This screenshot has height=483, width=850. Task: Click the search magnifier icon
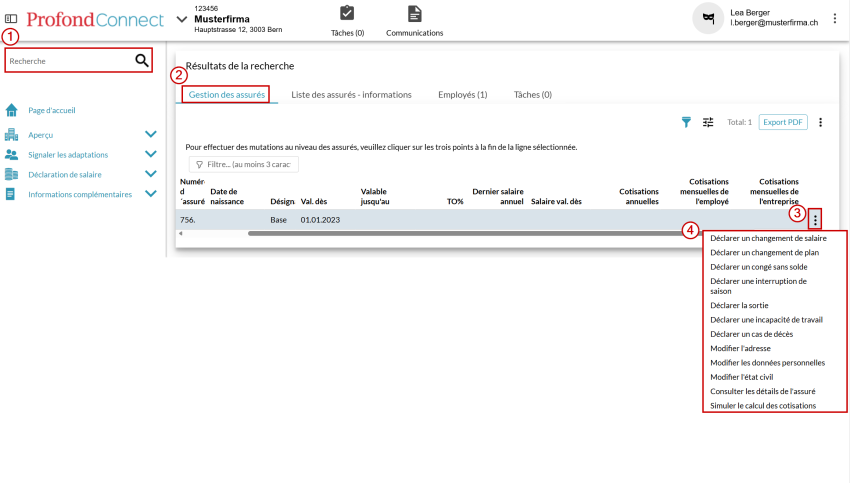pyautogui.click(x=141, y=61)
